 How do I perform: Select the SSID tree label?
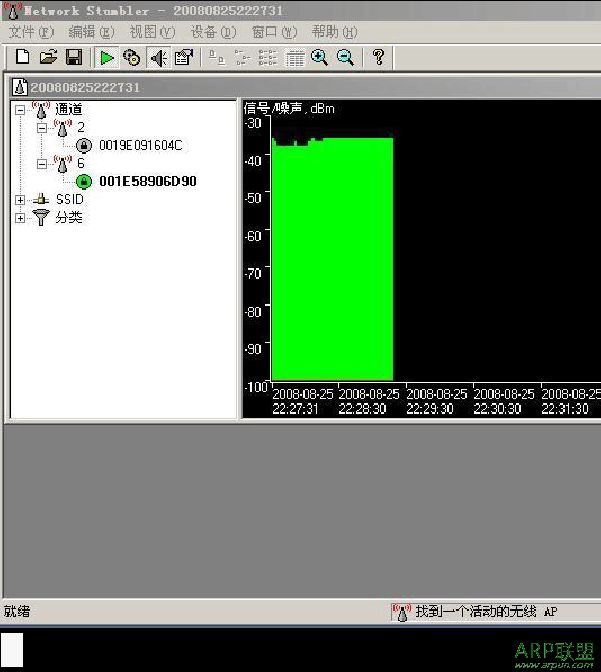pyautogui.click(x=69, y=199)
